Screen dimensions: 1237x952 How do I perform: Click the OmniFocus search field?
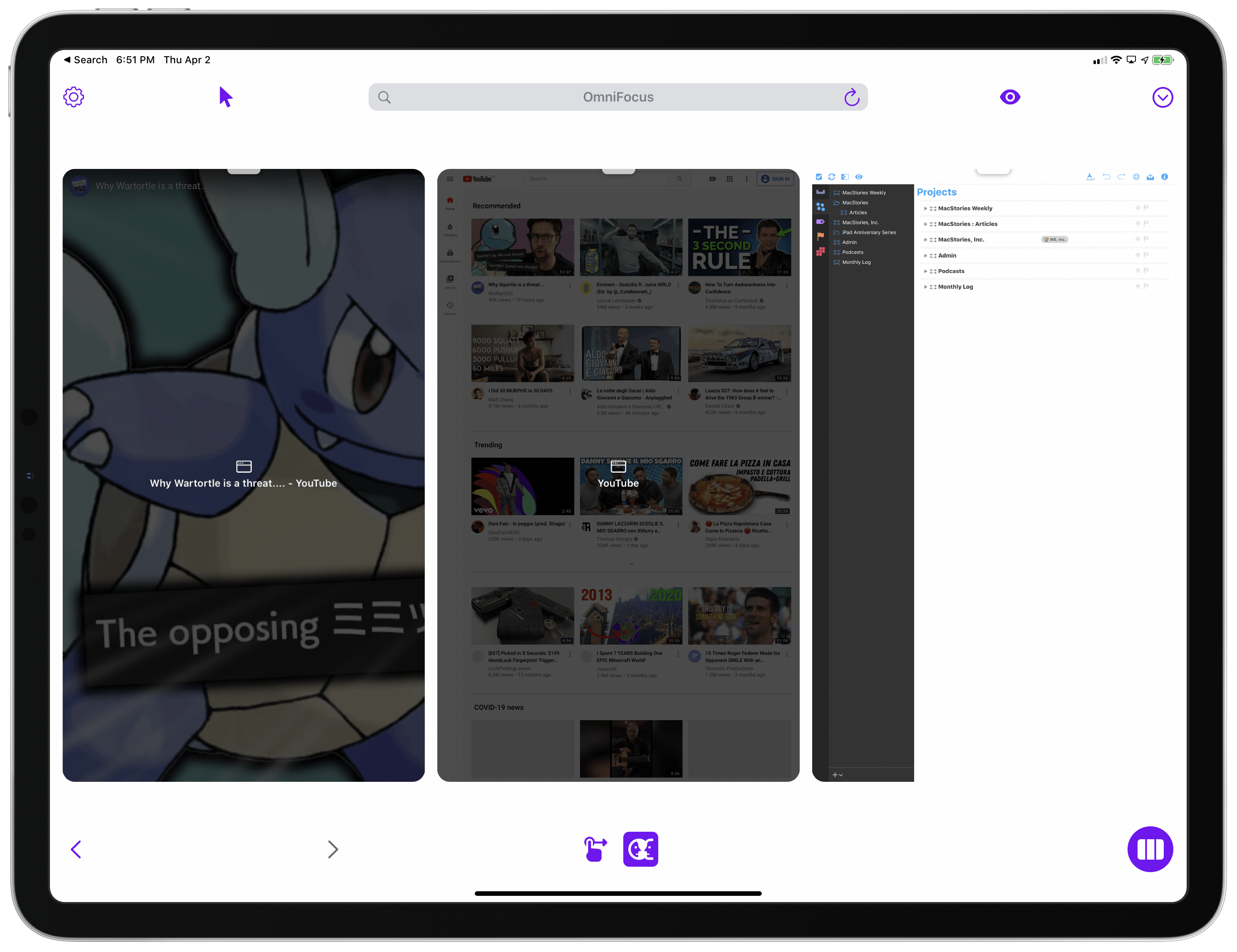617,97
